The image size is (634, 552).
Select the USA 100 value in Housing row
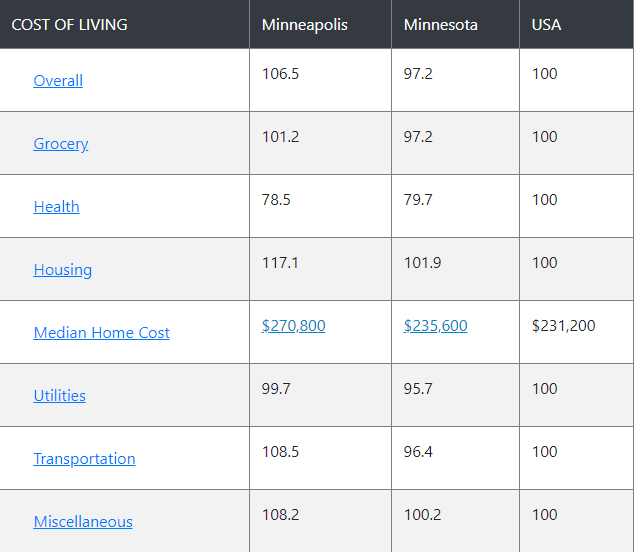(x=545, y=263)
